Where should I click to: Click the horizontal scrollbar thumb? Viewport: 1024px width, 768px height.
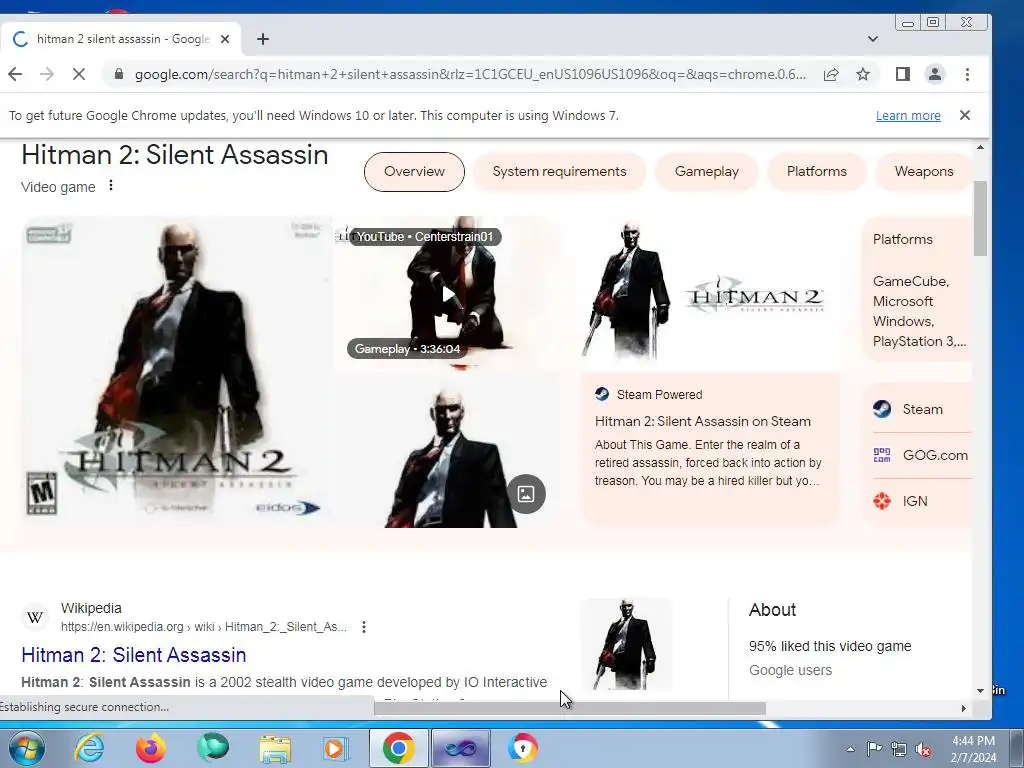coord(569,709)
